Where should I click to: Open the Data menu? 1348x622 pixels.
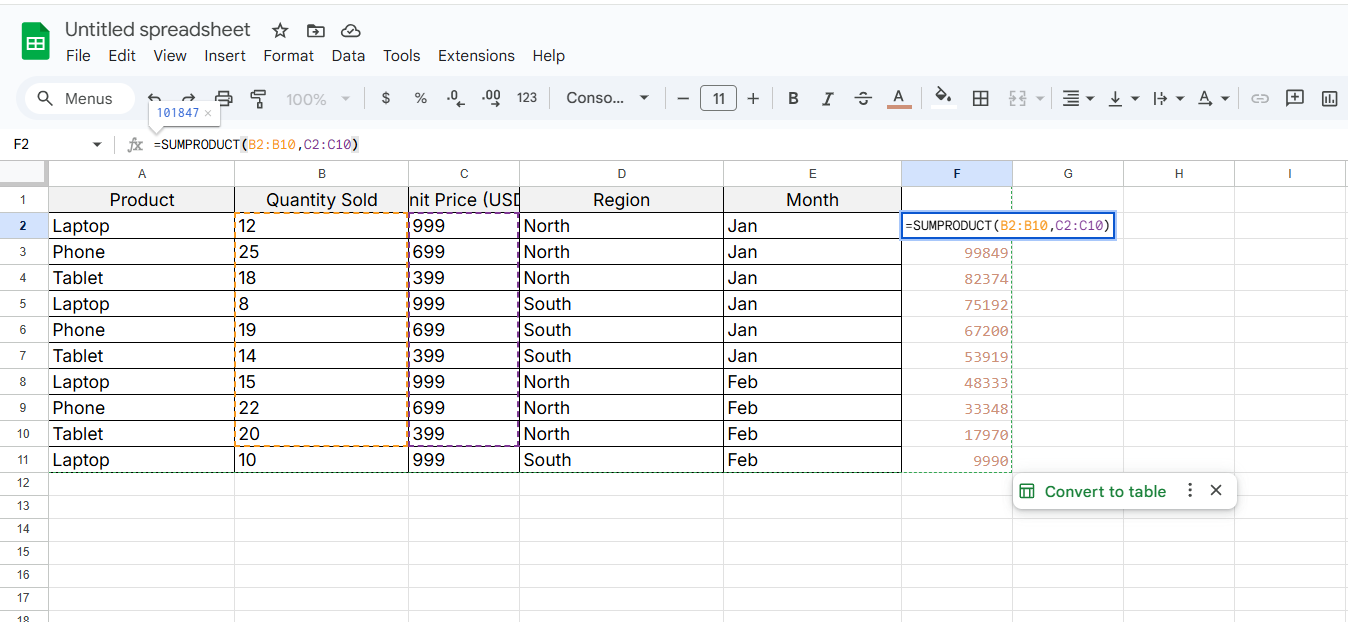point(348,56)
